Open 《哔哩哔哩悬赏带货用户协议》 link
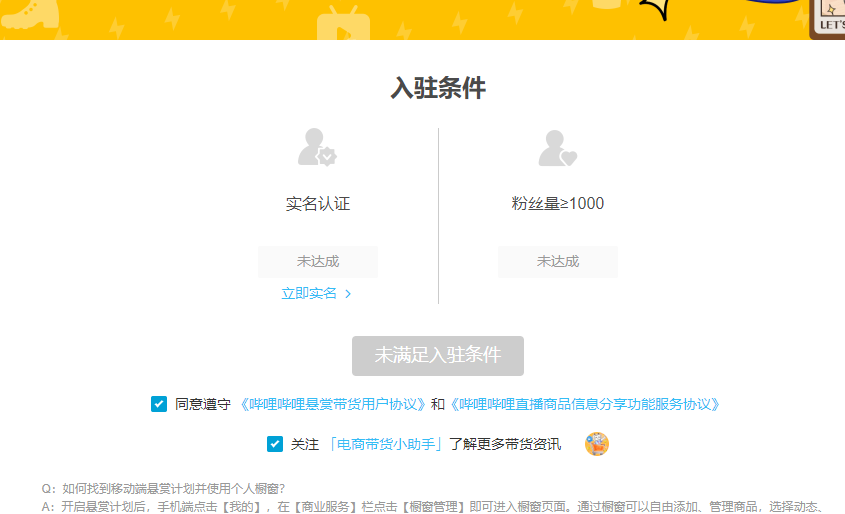 [332, 404]
